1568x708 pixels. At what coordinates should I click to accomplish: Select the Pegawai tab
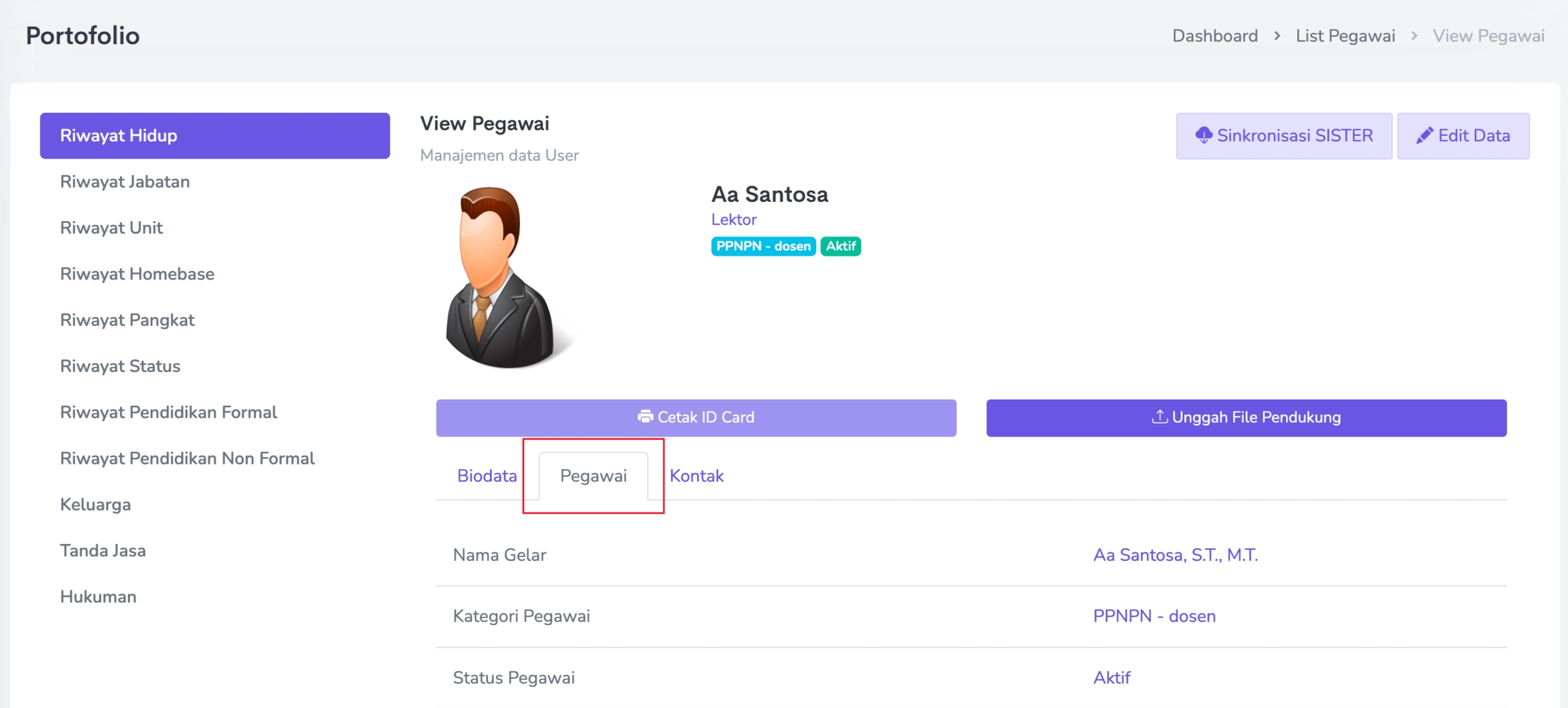(x=593, y=476)
